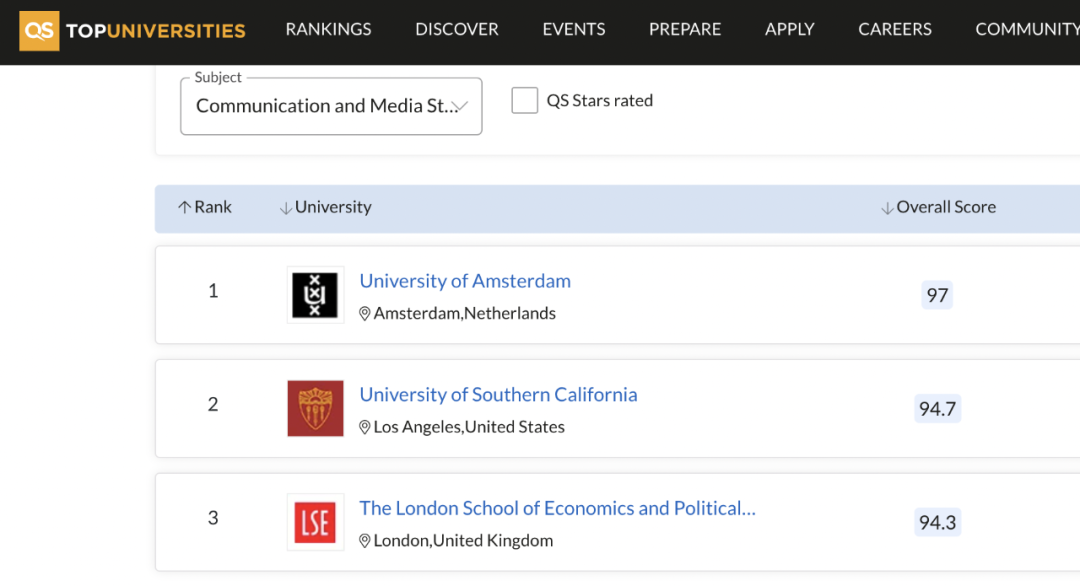Enable the QS Stars rated checkbox
Image resolution: width=1080 pixels, height=586 pixels.
tap(525, 101)
